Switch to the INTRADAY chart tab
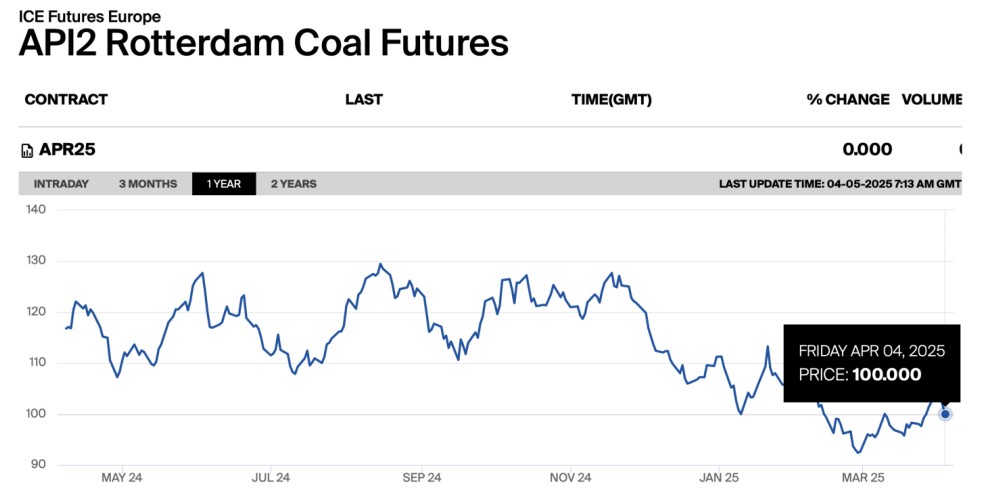993x492 pixels. [x=61, y=184]
